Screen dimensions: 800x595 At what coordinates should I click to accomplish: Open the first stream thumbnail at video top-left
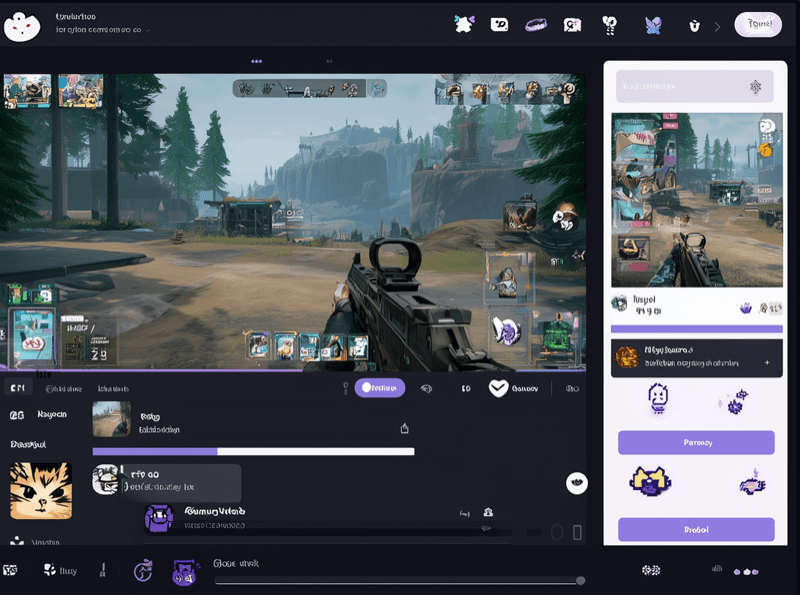tap(28, 91)
